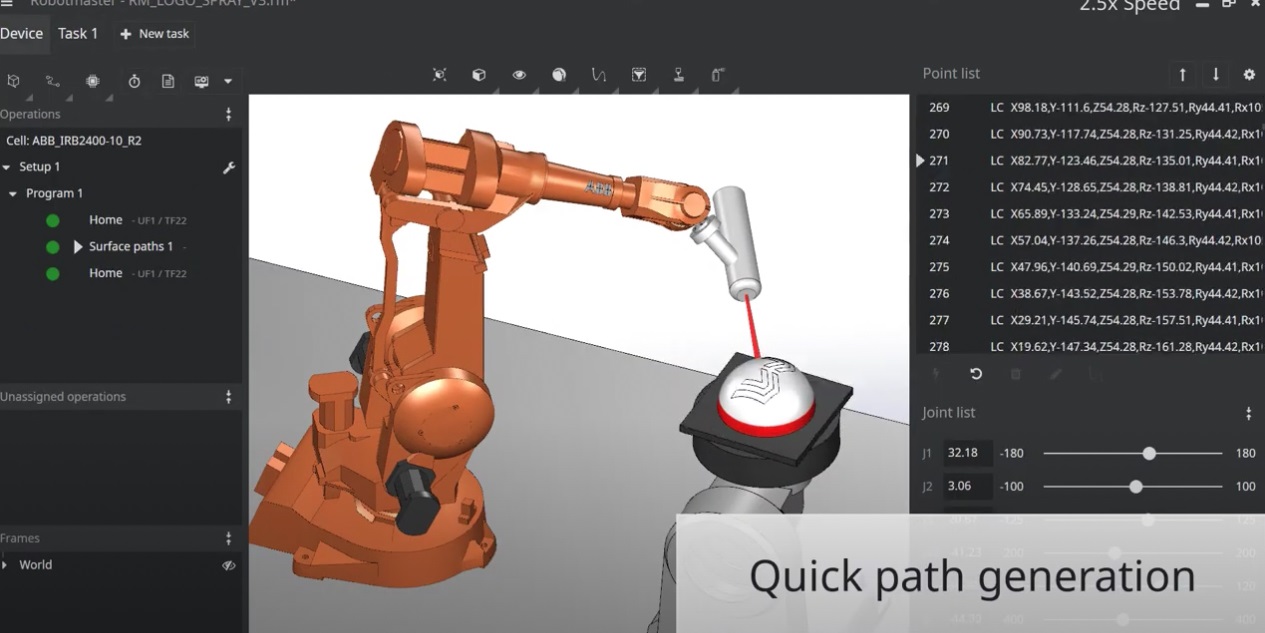Click the J2 joint value field
1265x633 pixels.
967,487
